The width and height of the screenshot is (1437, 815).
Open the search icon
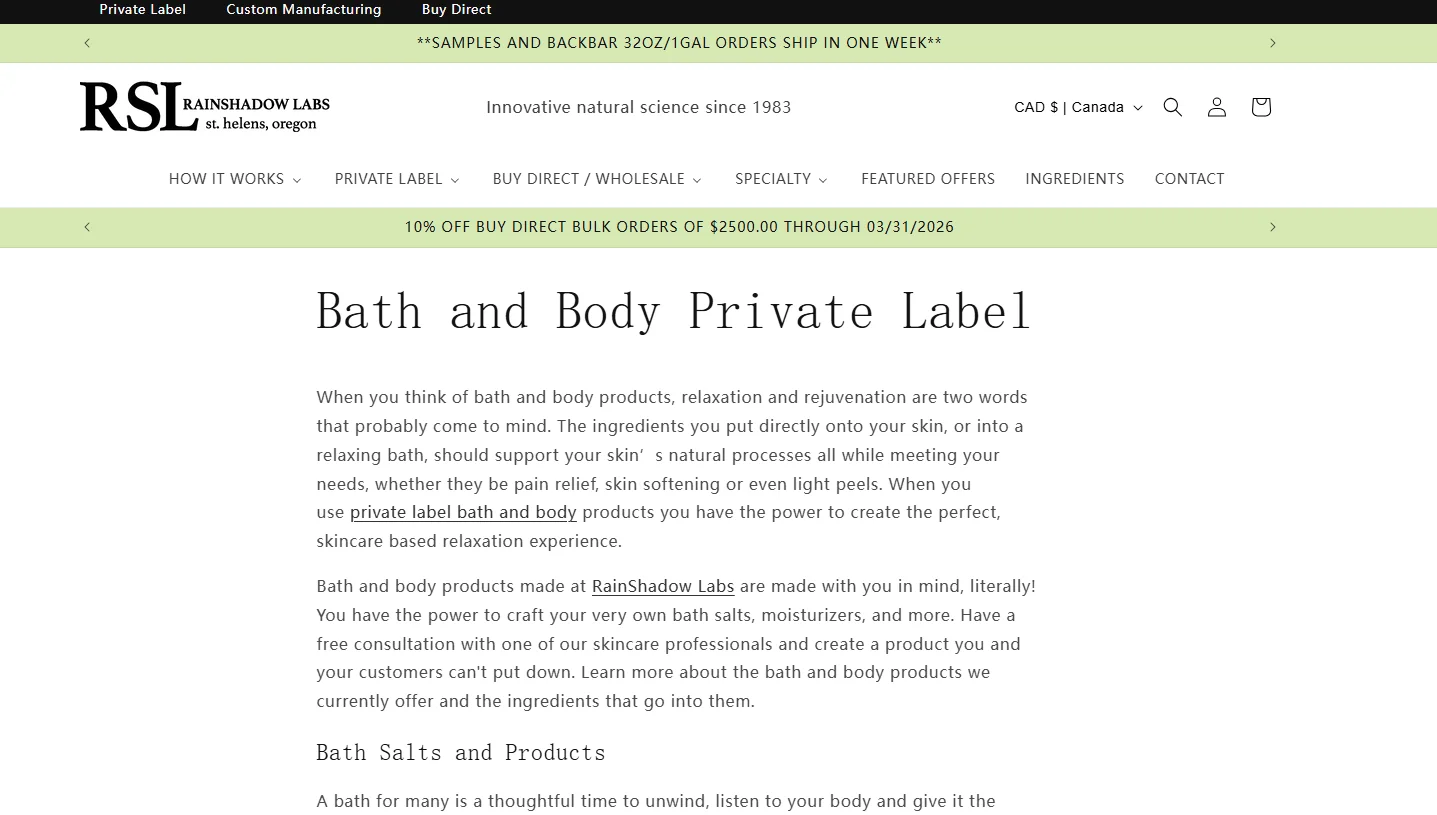pyautogui.click(x=1172, y=107)
